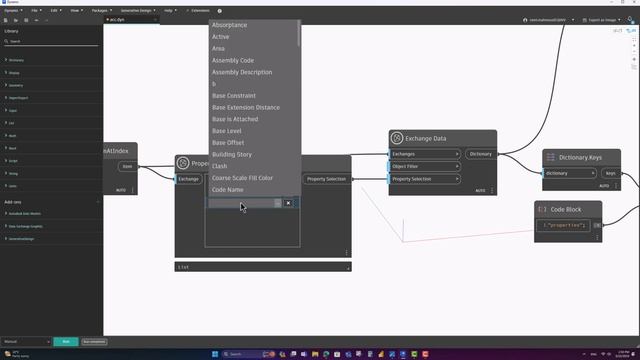This screenshot has height=360, width=640.
Task: Open Code Block node options dots
Action: pyautogui.click(x=597, y=237)
